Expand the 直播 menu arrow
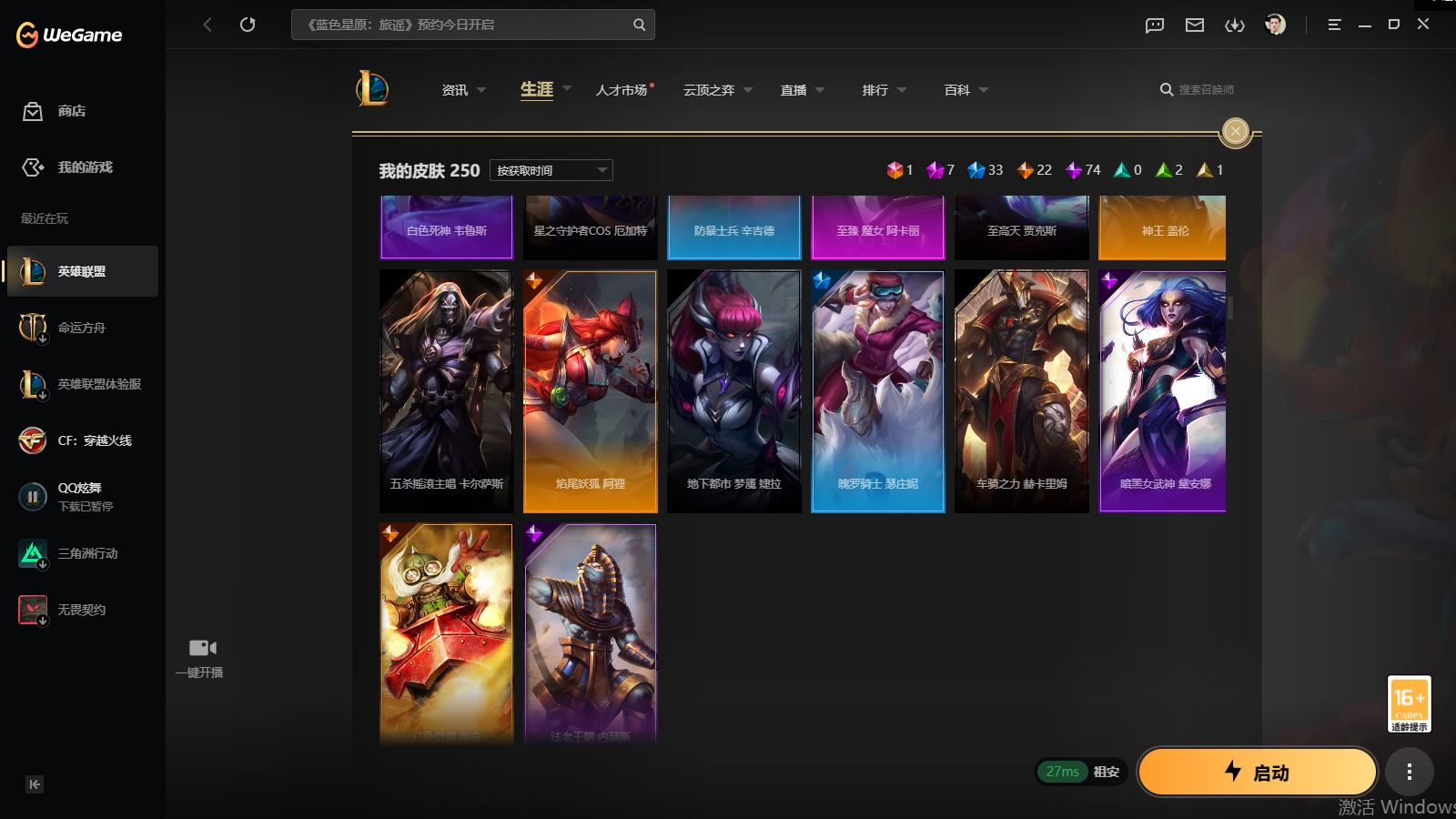Viewport: 1456px width, 819px height. 820,90
